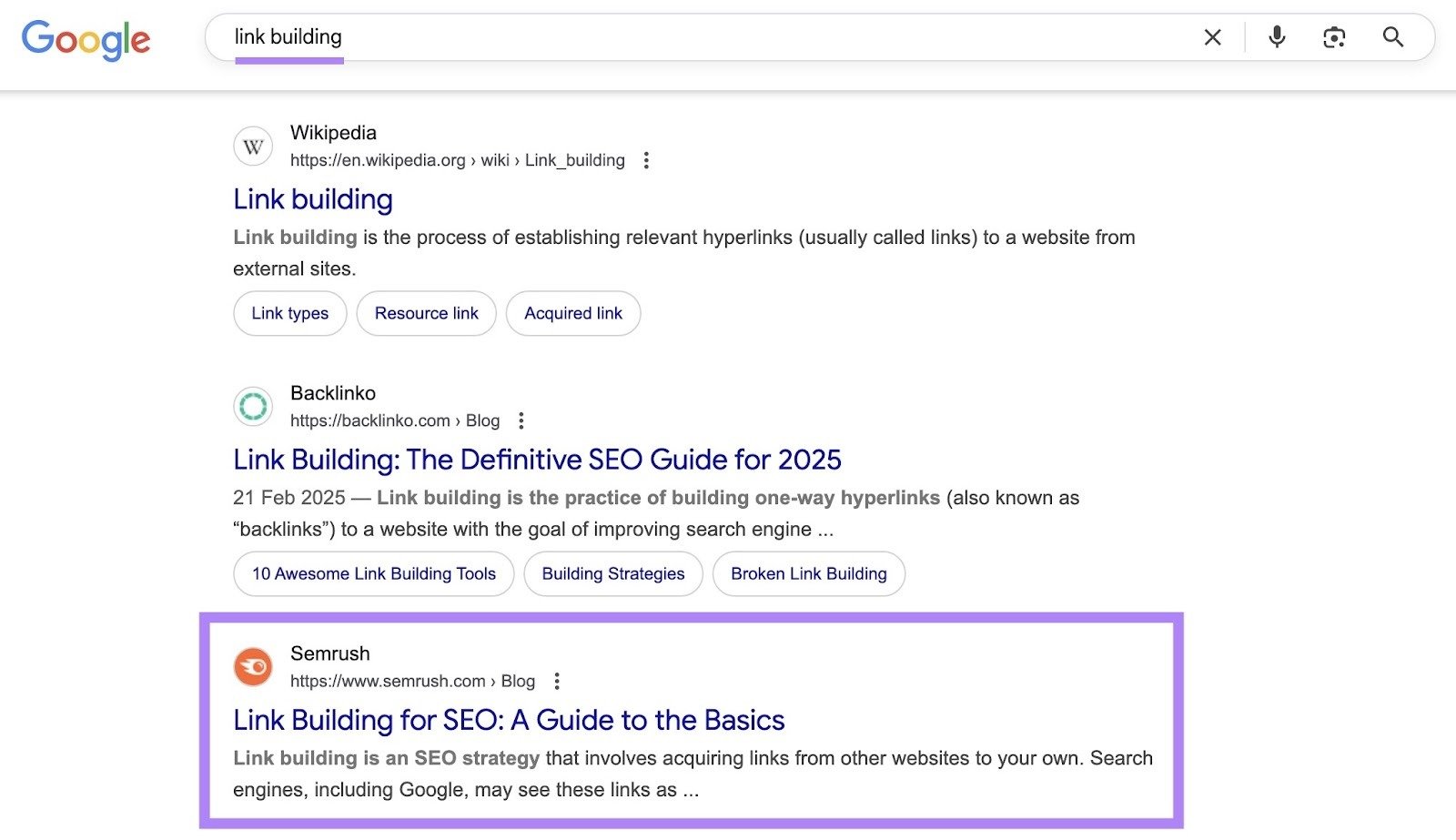Screen dimensions: 1456x840
Task: Open "Link Building for SEO: A Guide to the Basics"
Action: tap(509, 720)
